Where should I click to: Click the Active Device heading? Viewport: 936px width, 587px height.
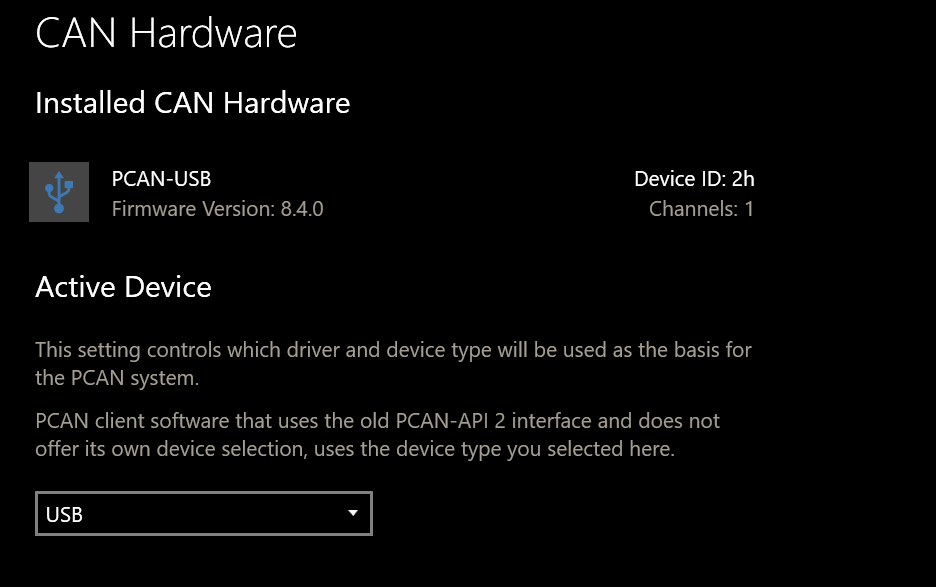(123, 287)
